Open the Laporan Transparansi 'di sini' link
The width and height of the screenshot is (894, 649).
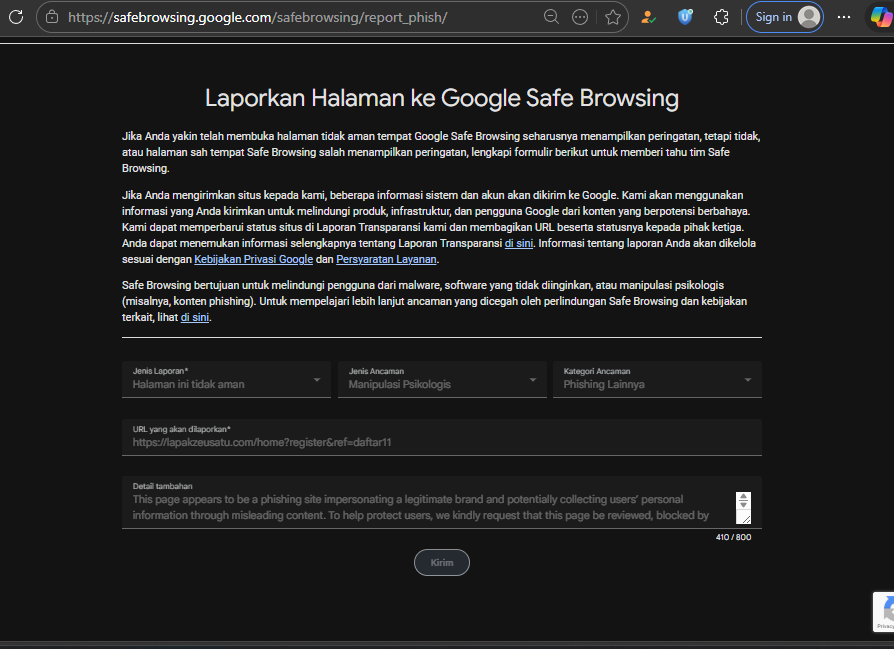pyautogui.click(x=519, y=243)
